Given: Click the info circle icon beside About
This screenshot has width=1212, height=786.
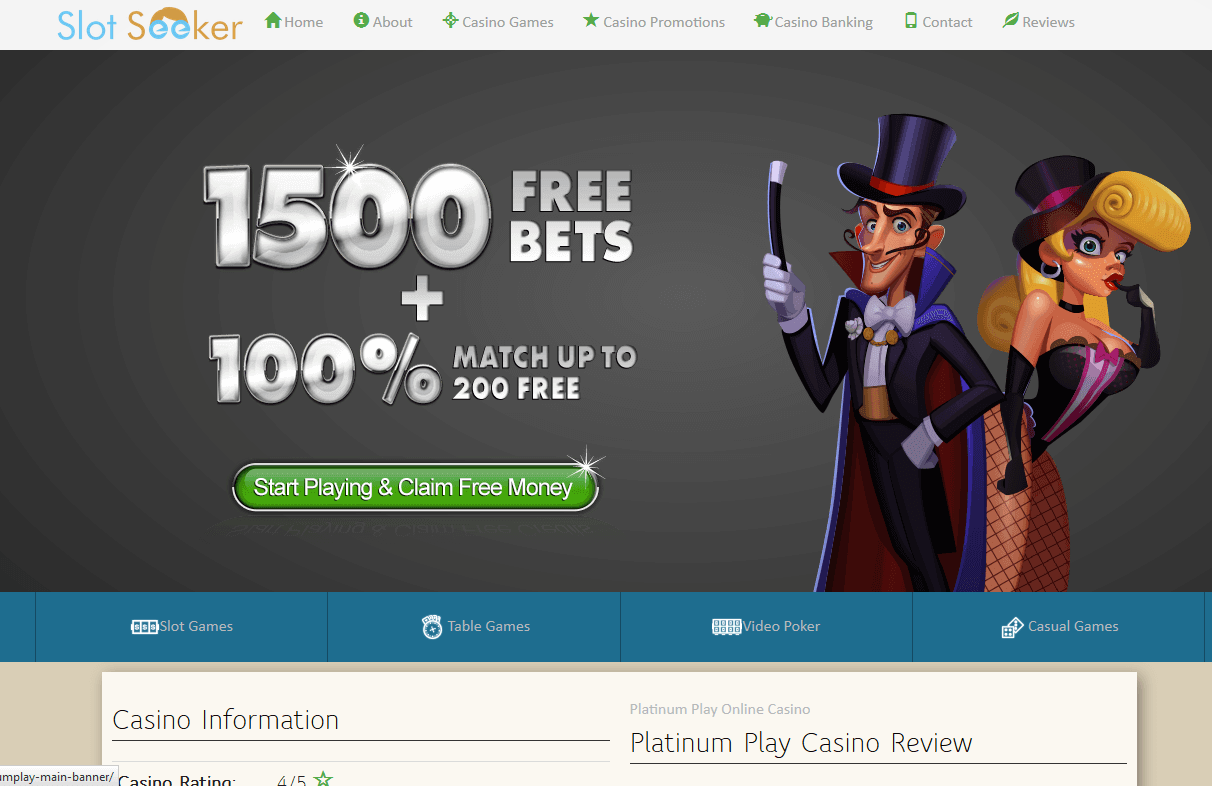Looking at the screenshot, I should click(361, 20).
